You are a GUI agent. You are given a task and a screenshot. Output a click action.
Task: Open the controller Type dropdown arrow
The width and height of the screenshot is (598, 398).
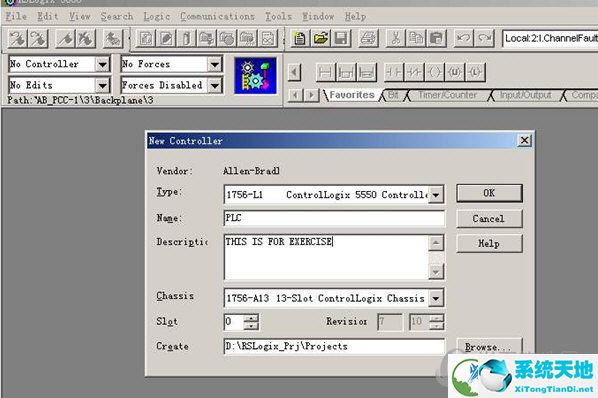pyautogui.click(x=436, y=195)
